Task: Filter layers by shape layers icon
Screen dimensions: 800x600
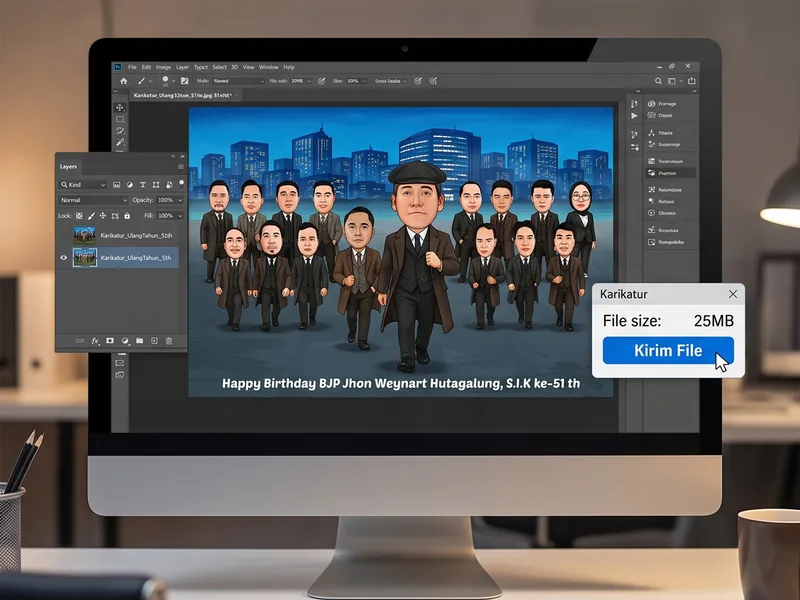Action: [156, 185]
